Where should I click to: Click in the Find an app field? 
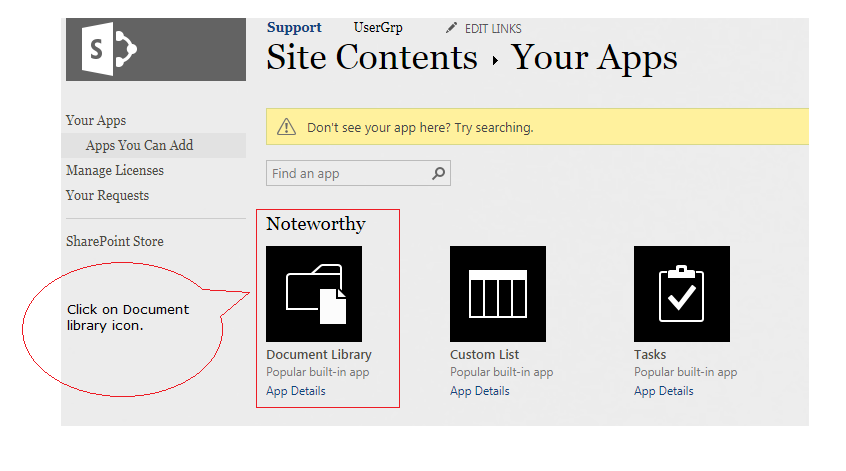point(358,173)
